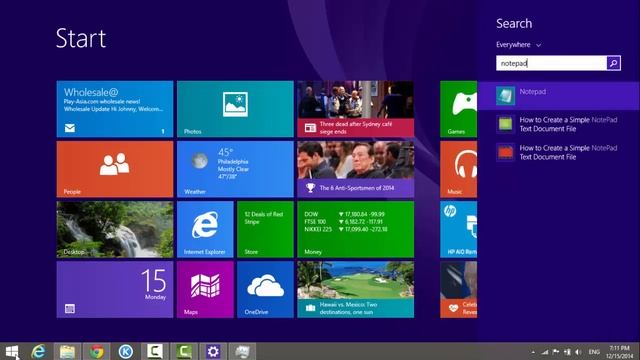Open the Music headphones tile
640x360 pixels.
click(x=458, y=169)
